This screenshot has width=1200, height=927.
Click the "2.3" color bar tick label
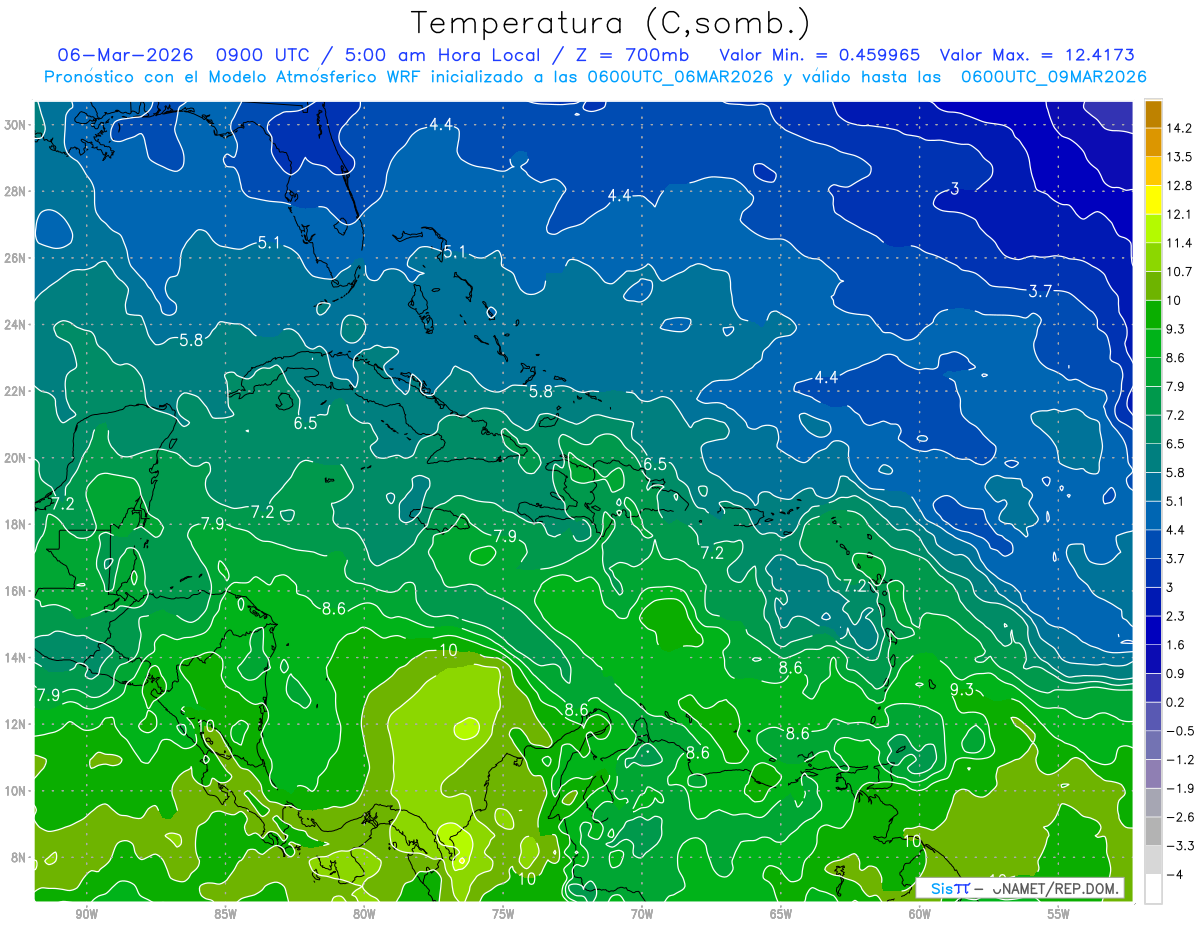1175,616
